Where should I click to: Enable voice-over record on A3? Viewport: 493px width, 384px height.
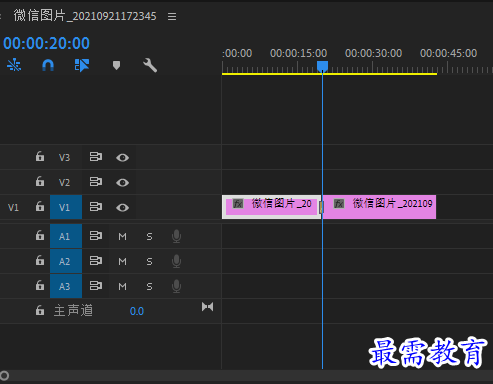(176, 286)
